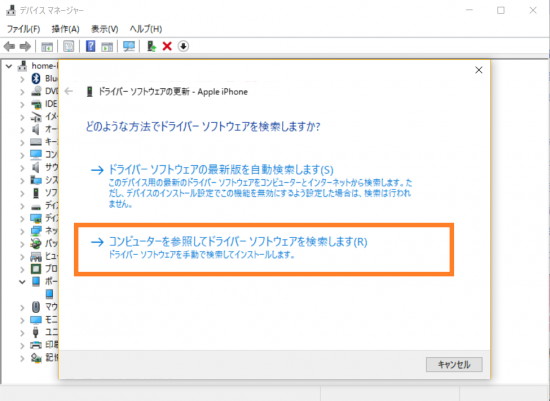Collapse the expanded ポー portable devices node
Image resolution: width=550 pixels, height=401 pixels.
click(22, 282)
